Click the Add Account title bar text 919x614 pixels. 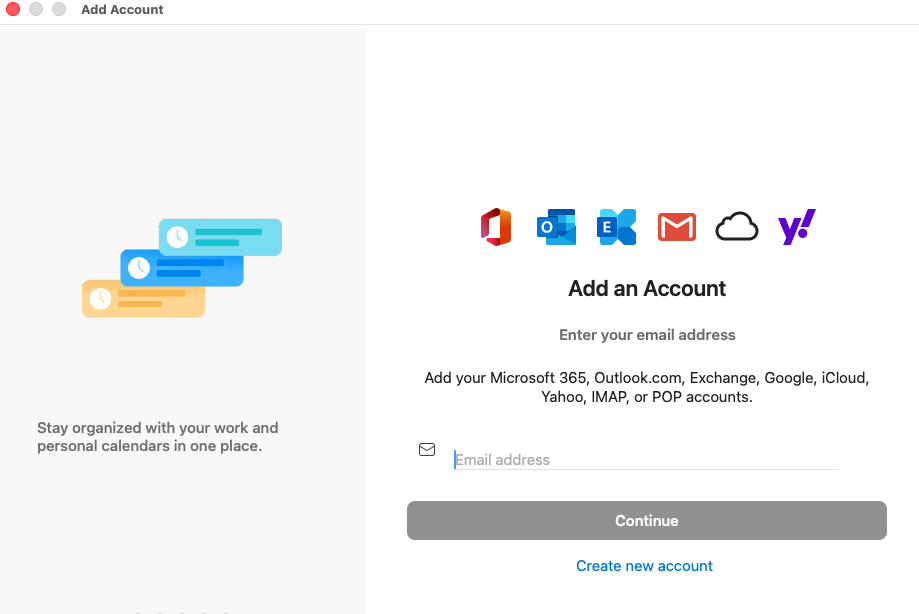122,9
